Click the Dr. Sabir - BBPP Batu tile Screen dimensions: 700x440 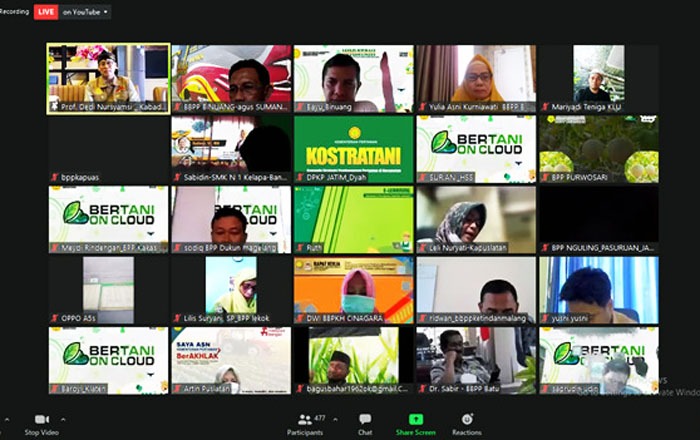click(476, 359)
